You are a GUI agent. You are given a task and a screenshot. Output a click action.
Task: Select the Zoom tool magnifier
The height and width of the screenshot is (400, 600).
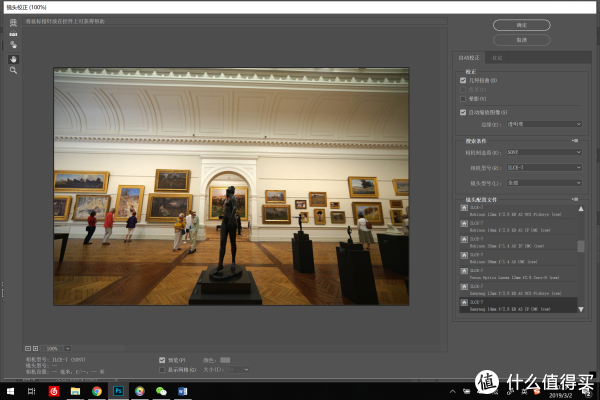[13, 70]
